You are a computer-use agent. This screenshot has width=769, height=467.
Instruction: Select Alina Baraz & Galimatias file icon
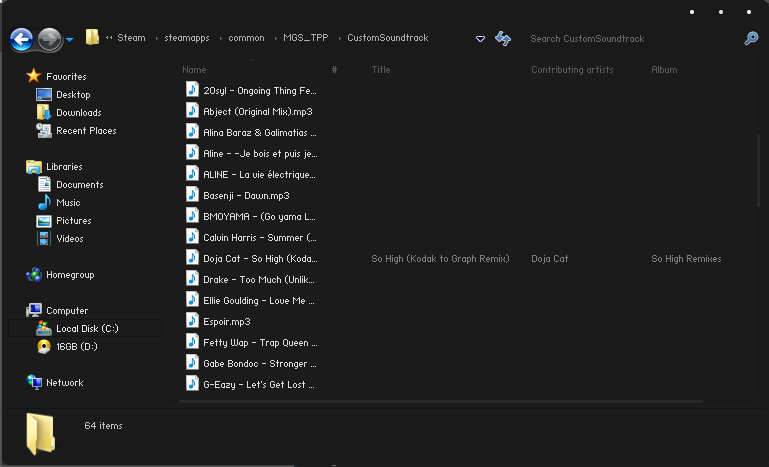192,132
